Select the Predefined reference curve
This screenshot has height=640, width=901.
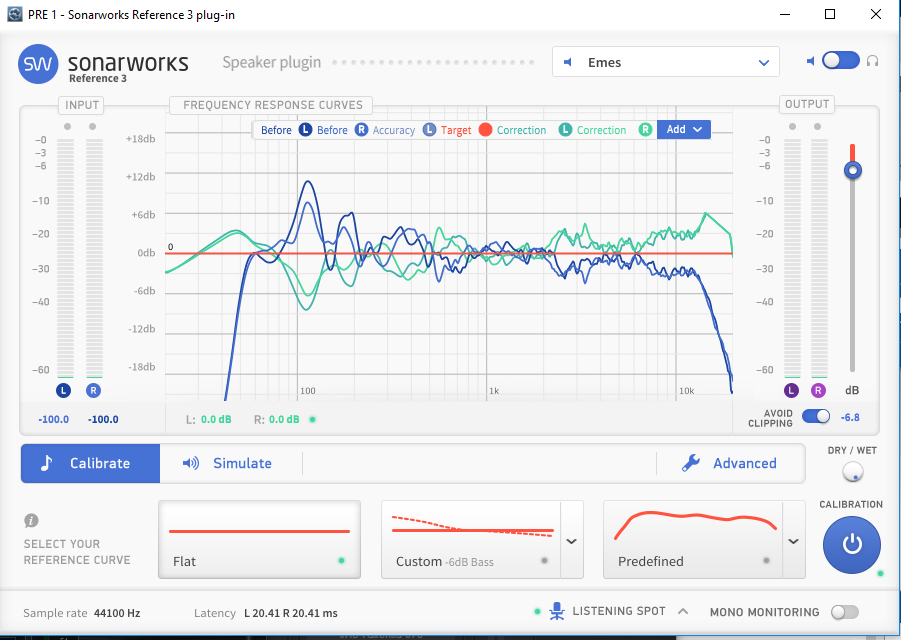point(692,539)
